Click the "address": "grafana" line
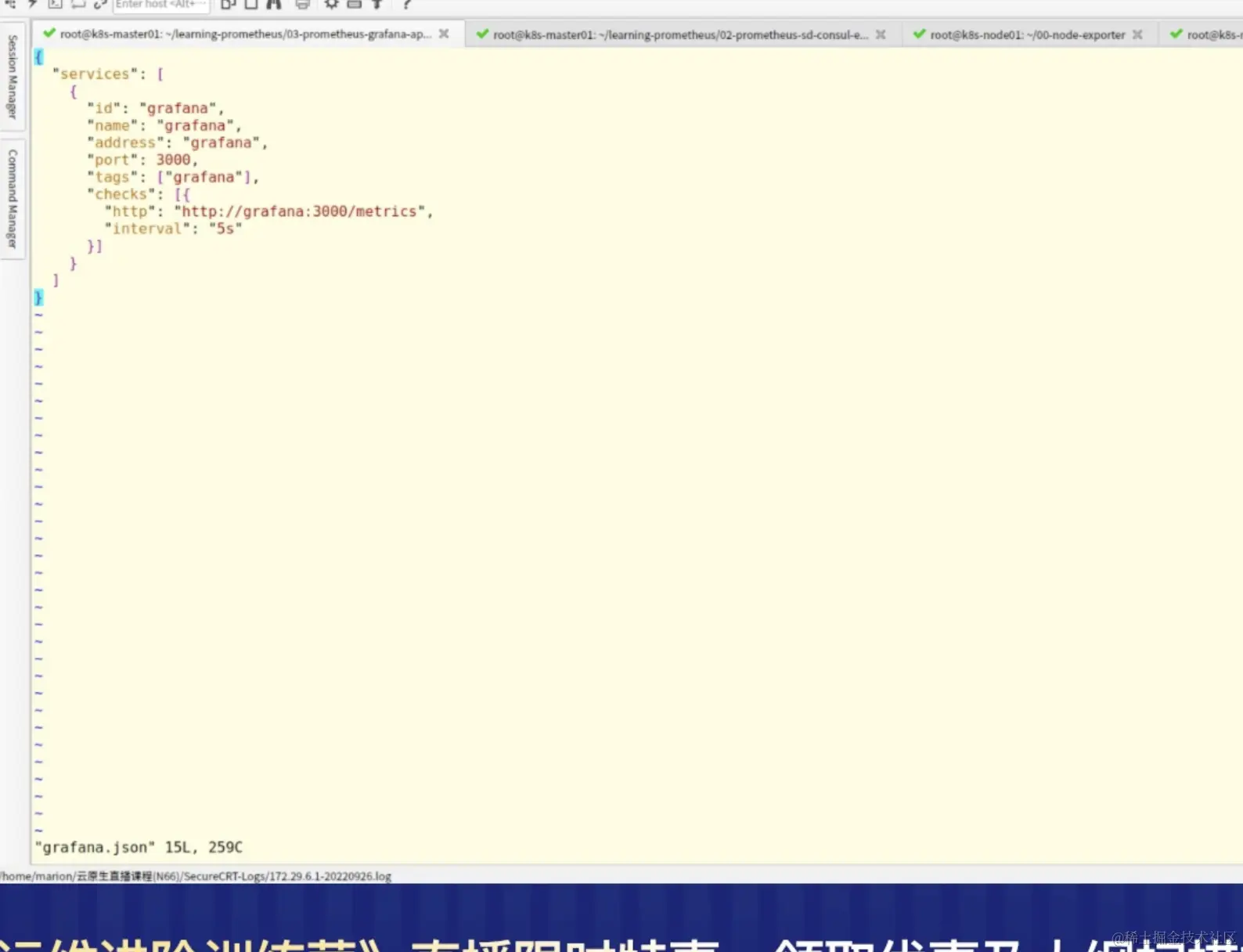 [178, 142]
